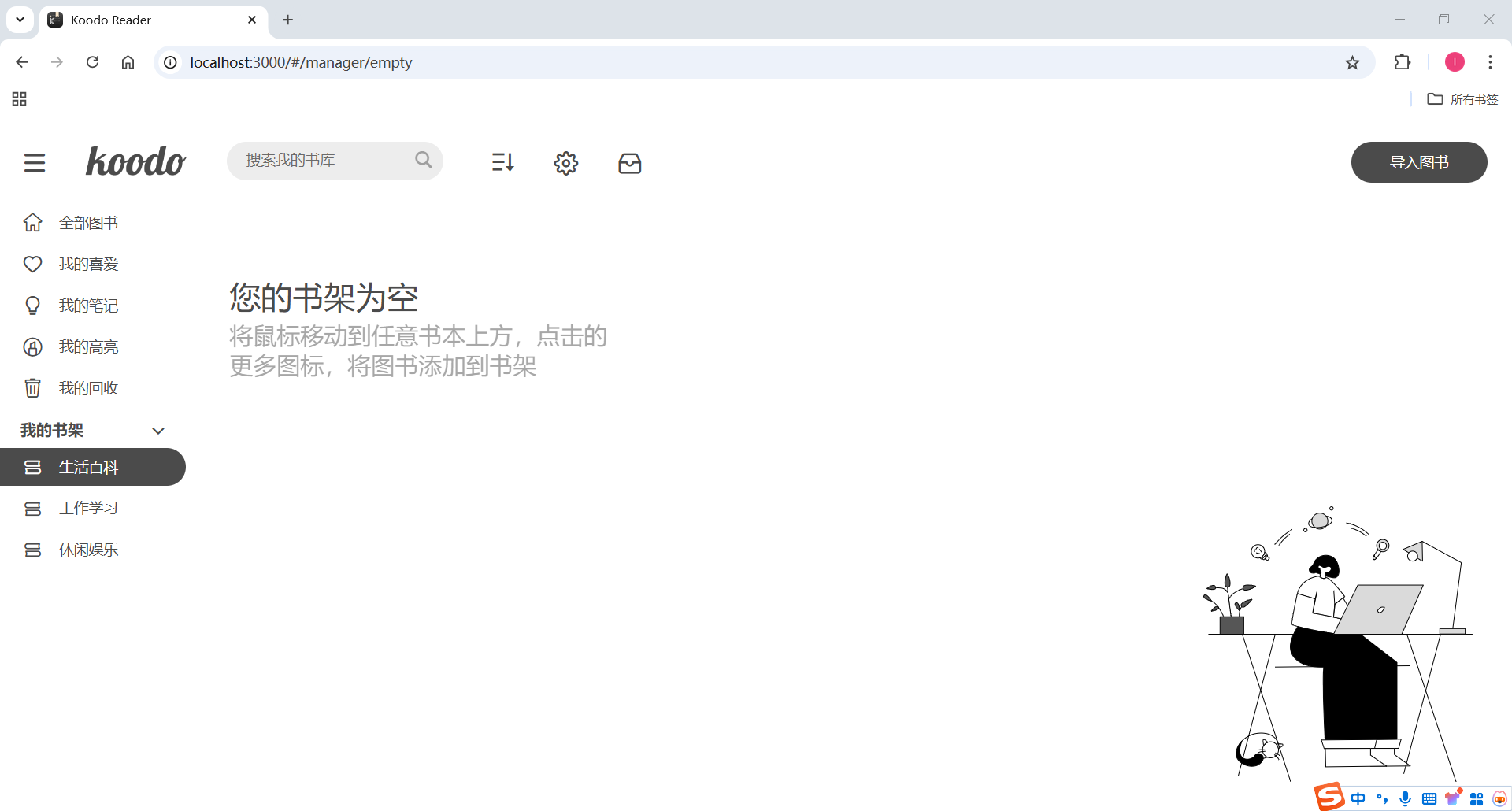Screen dimensions: 1512x811
Task: Click the address bar URL
Action: [x=301, y=62]
